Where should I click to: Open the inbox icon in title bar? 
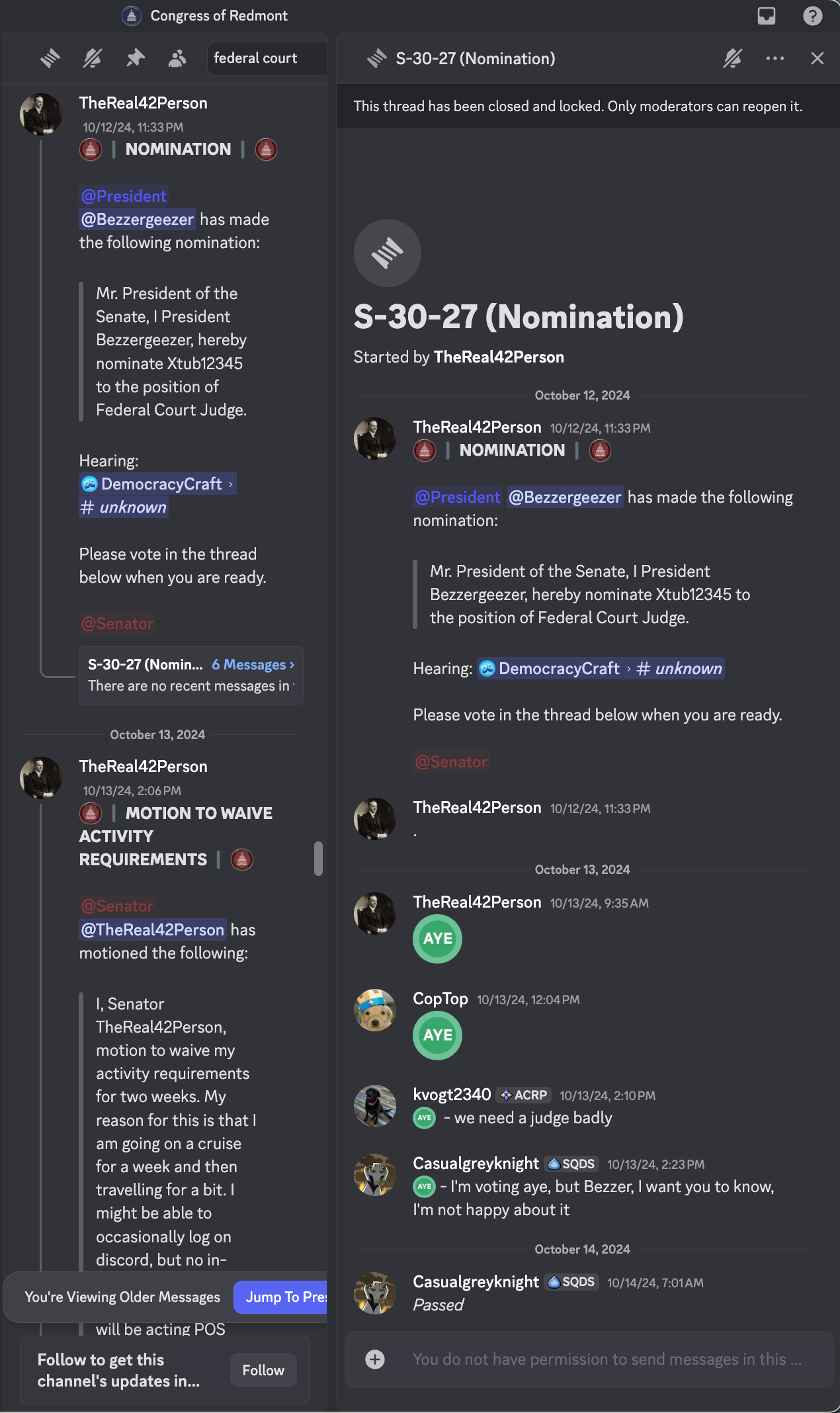click(766, 16)
